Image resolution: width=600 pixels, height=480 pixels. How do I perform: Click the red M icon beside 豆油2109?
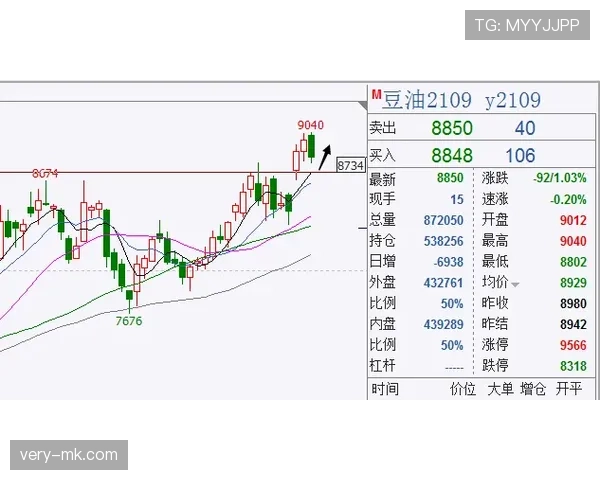pyautogui.click(x=377, y=94)
